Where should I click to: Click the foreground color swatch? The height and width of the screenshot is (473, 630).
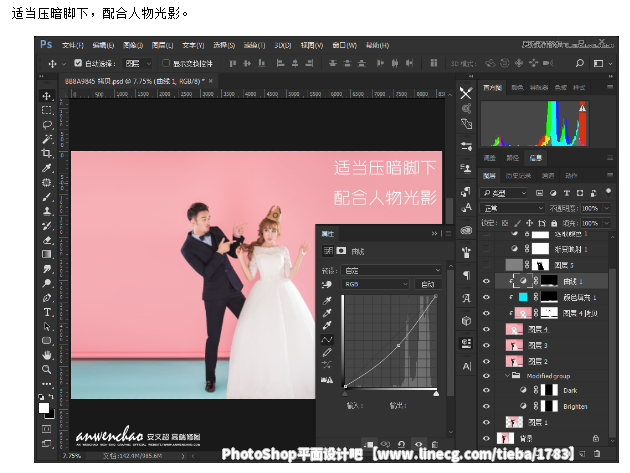[x=44, y=408]
